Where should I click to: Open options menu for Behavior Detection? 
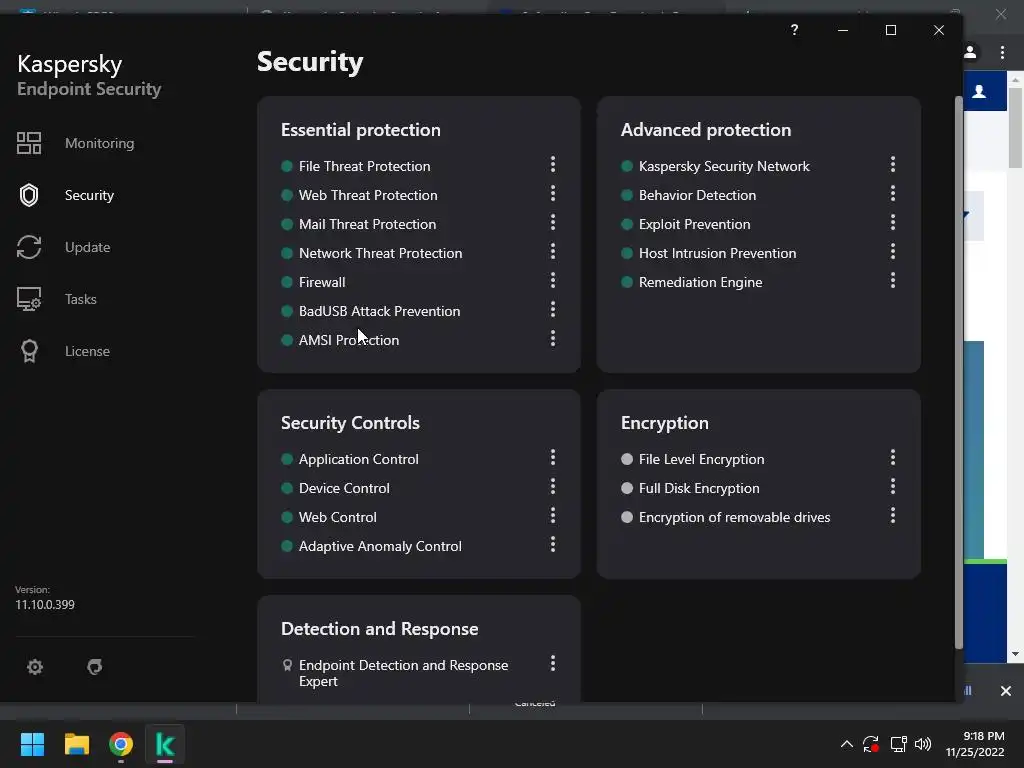pos(893,193)
